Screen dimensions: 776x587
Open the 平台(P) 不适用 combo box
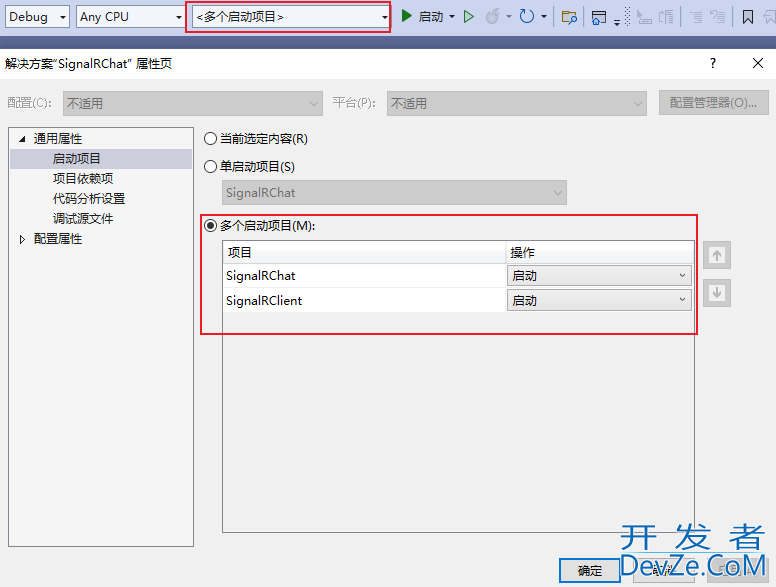point(517,103)
